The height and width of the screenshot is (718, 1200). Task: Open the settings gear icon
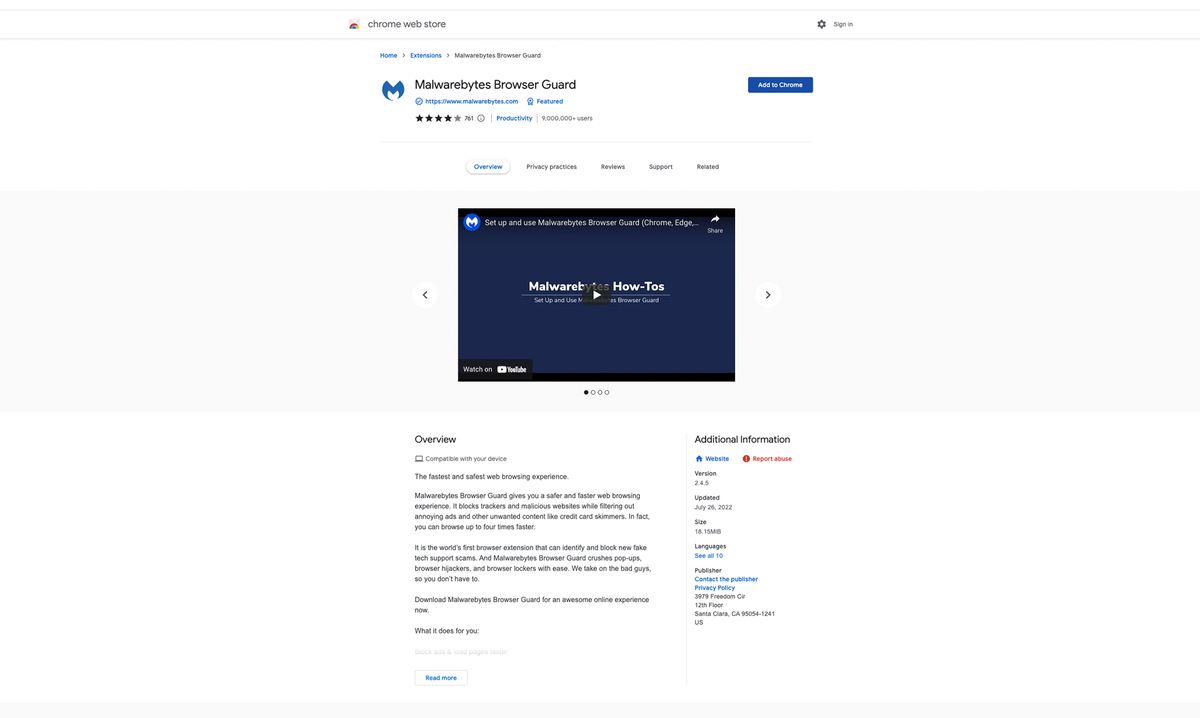pos(822,24)
